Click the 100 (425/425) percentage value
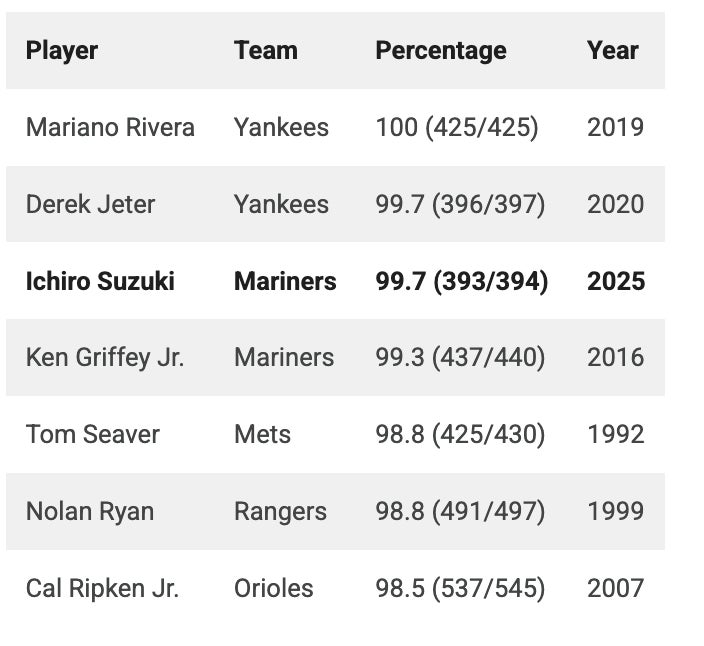Viewport: 704px width, 646px height. [x=456, y=127]
